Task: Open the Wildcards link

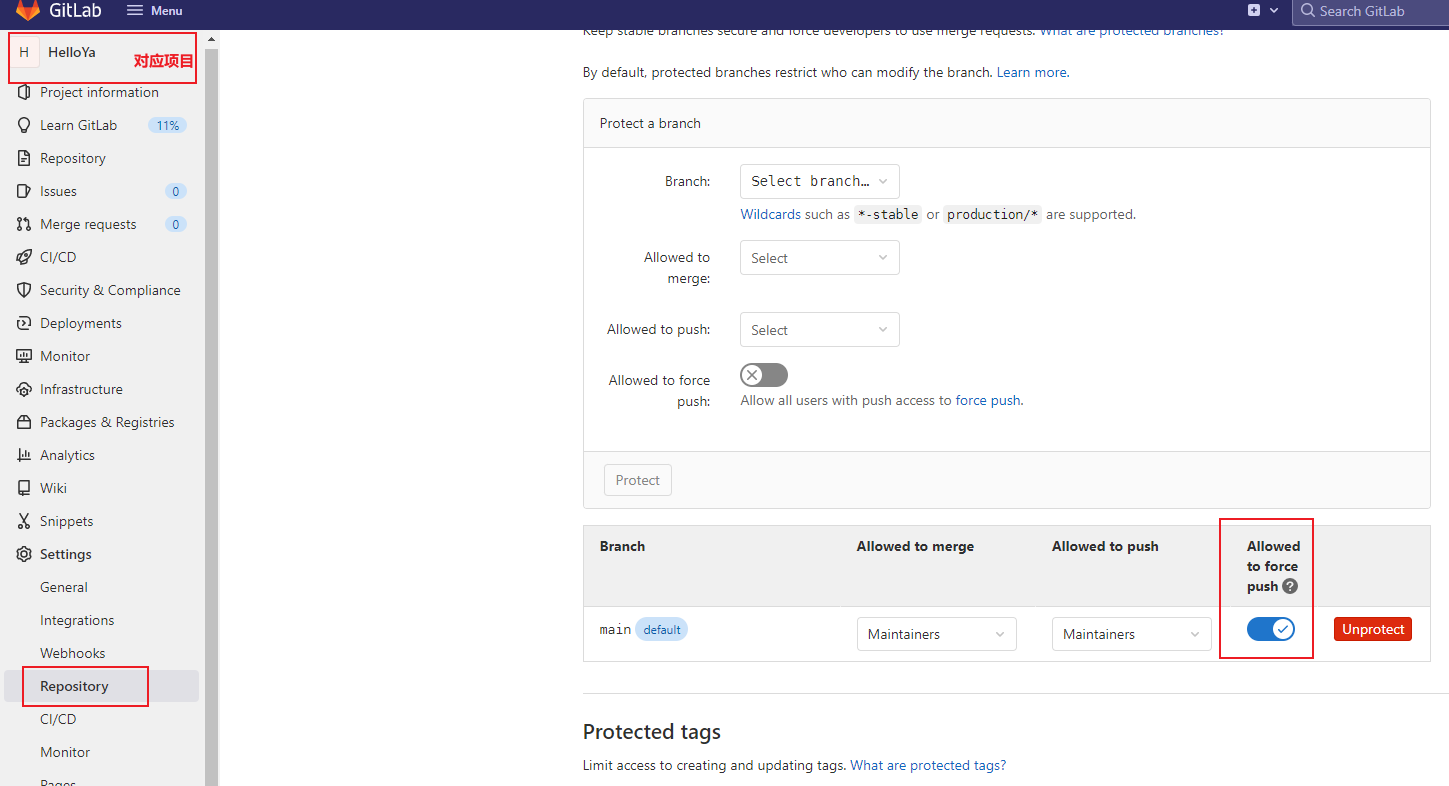Action: pyautogui.click(x=770, y=214)
